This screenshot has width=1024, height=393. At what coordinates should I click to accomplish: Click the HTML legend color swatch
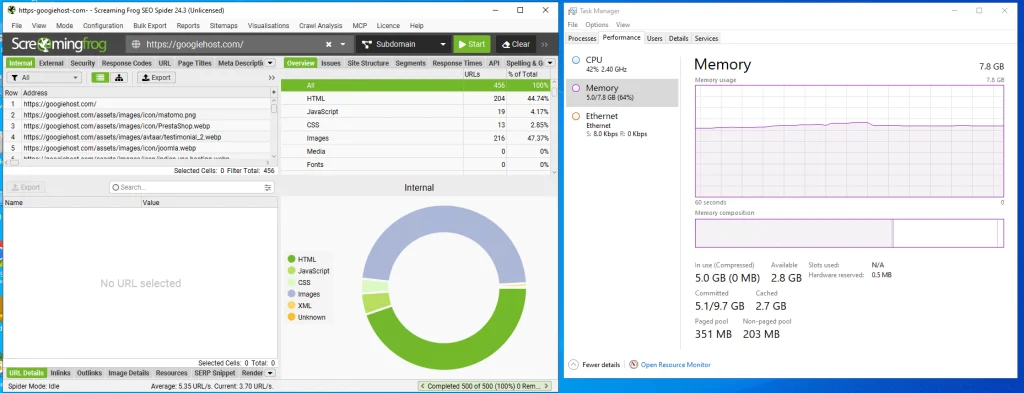tap(291, 259)
